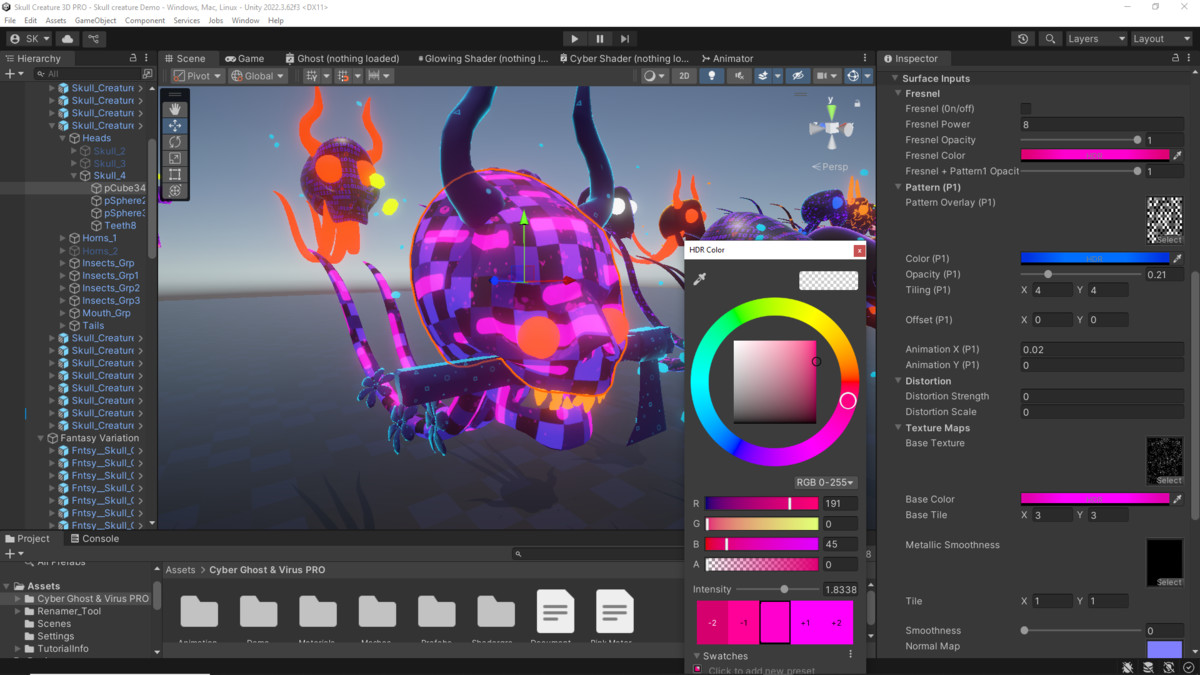This screenshot has height=675, width=1200.
Task: Open the SK account dropdown
Action: 29,39
